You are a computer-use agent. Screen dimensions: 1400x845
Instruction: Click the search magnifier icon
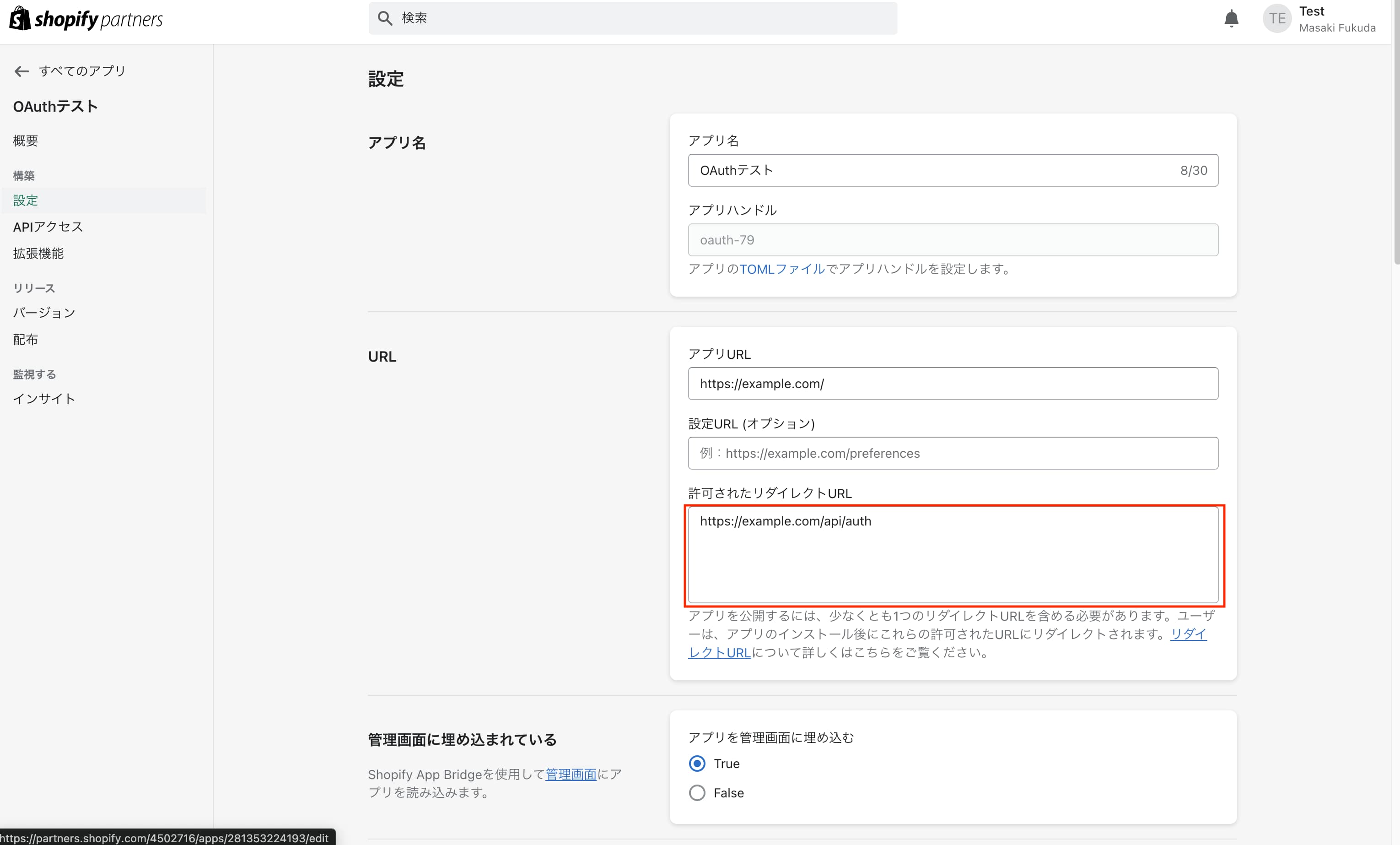[385, 18]
